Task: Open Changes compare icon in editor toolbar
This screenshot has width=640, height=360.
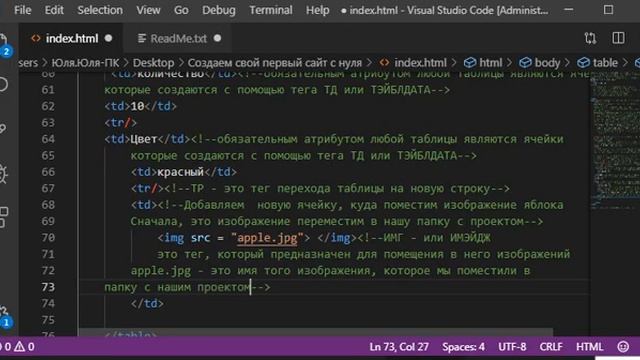Action: [590, 38]
